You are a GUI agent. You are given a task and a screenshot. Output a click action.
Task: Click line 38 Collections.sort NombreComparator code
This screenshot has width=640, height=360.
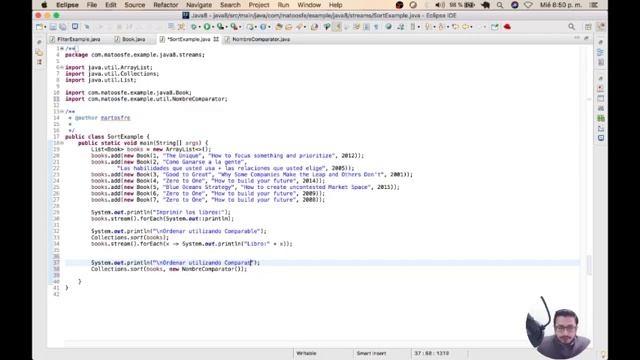[x=169, y=269]
